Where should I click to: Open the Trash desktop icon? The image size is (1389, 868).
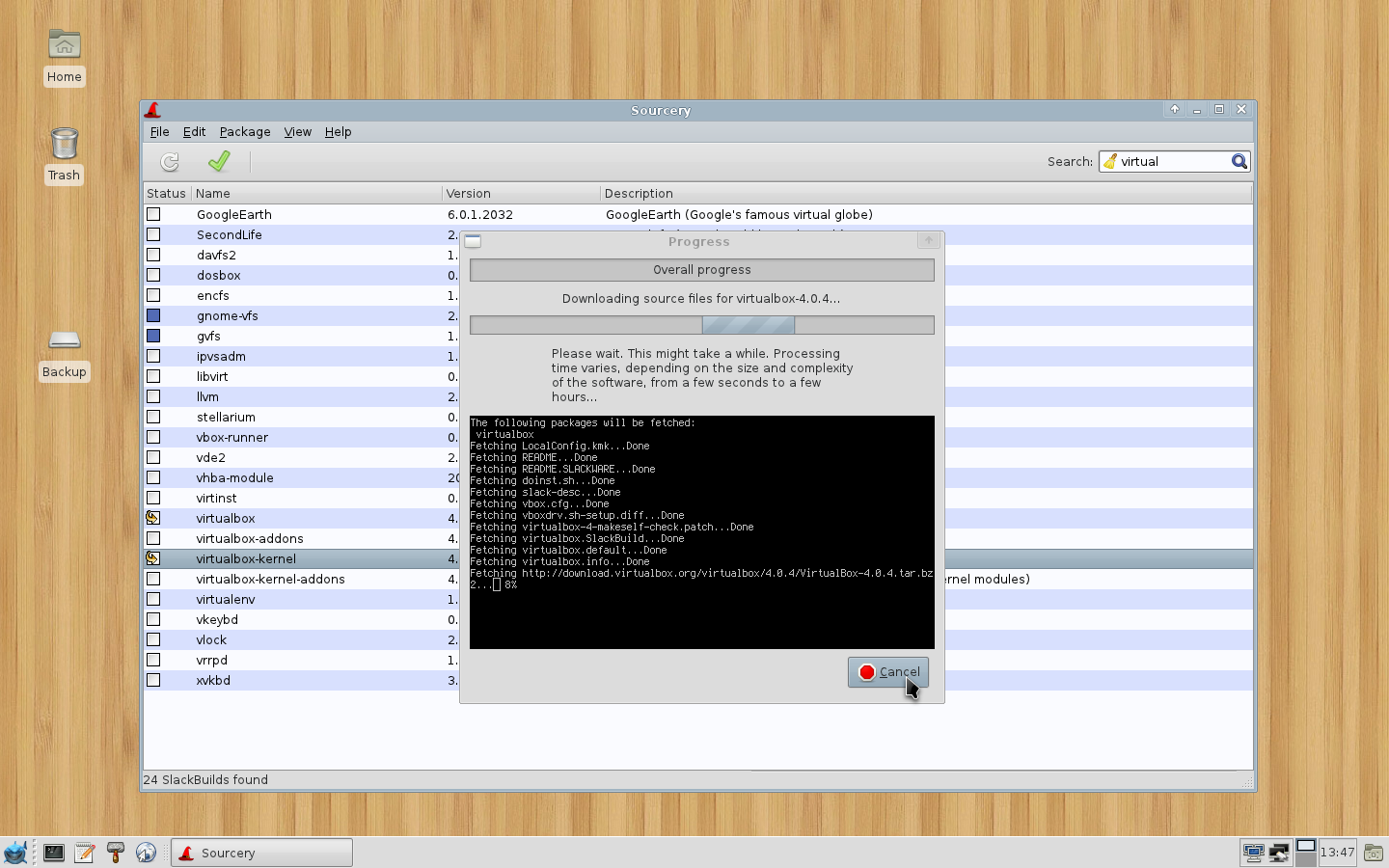tap(65, 155)
